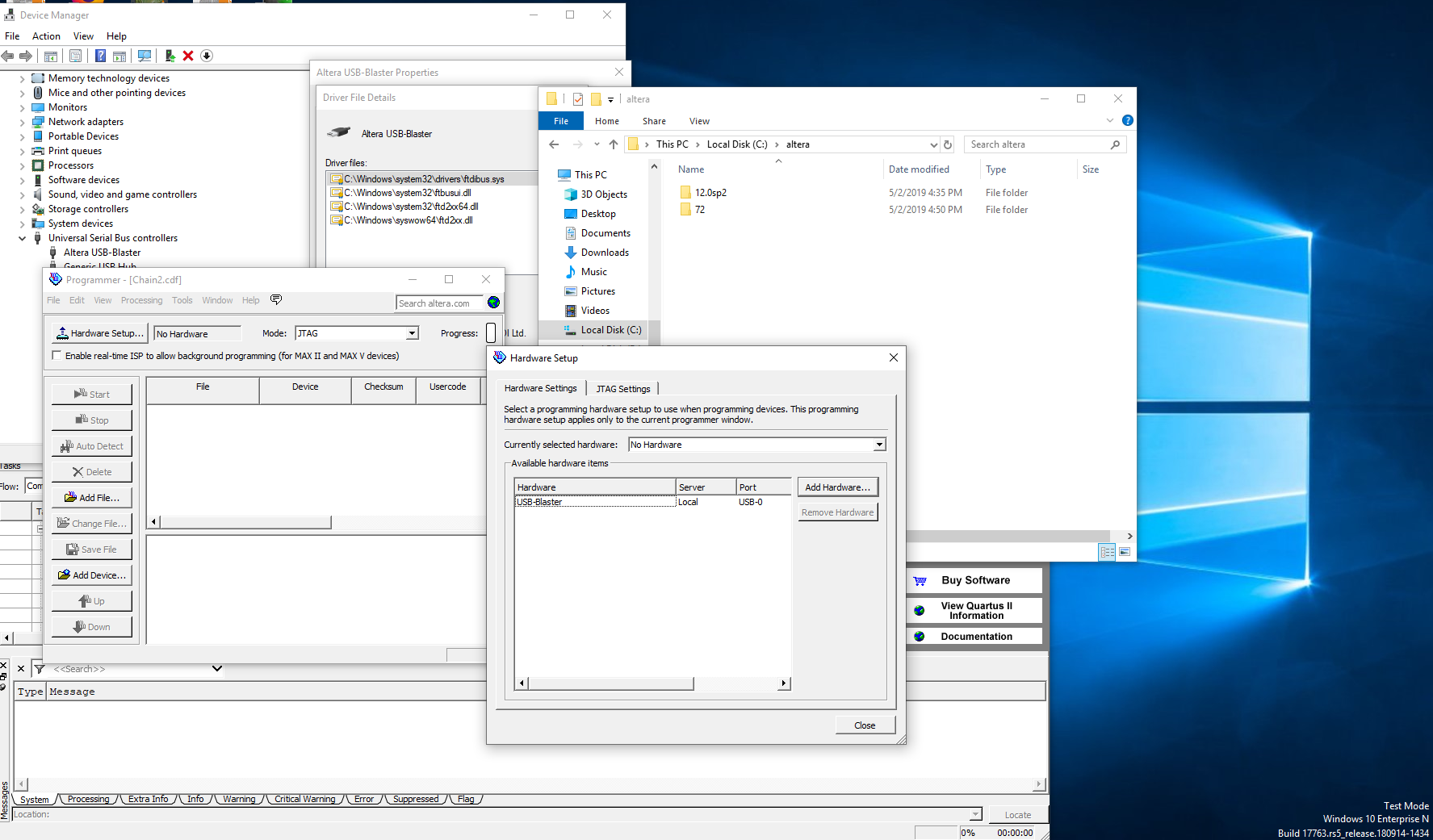This screenshot has height=840, width=1433.
Task: Click the globe search icon in Programmer
Action: (x=494, y=303)
